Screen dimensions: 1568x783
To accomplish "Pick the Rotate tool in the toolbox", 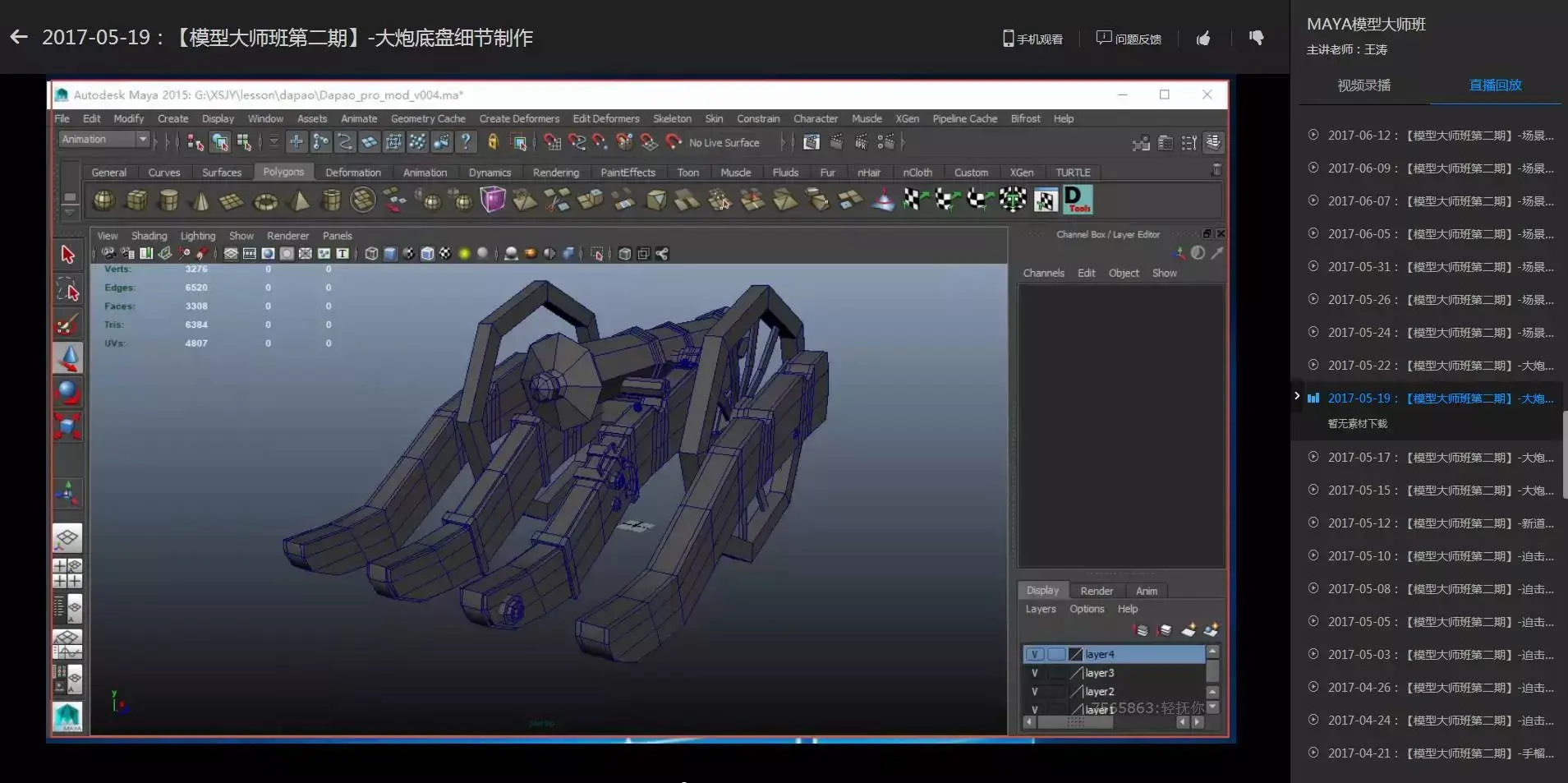I will (x=68, y=392).
